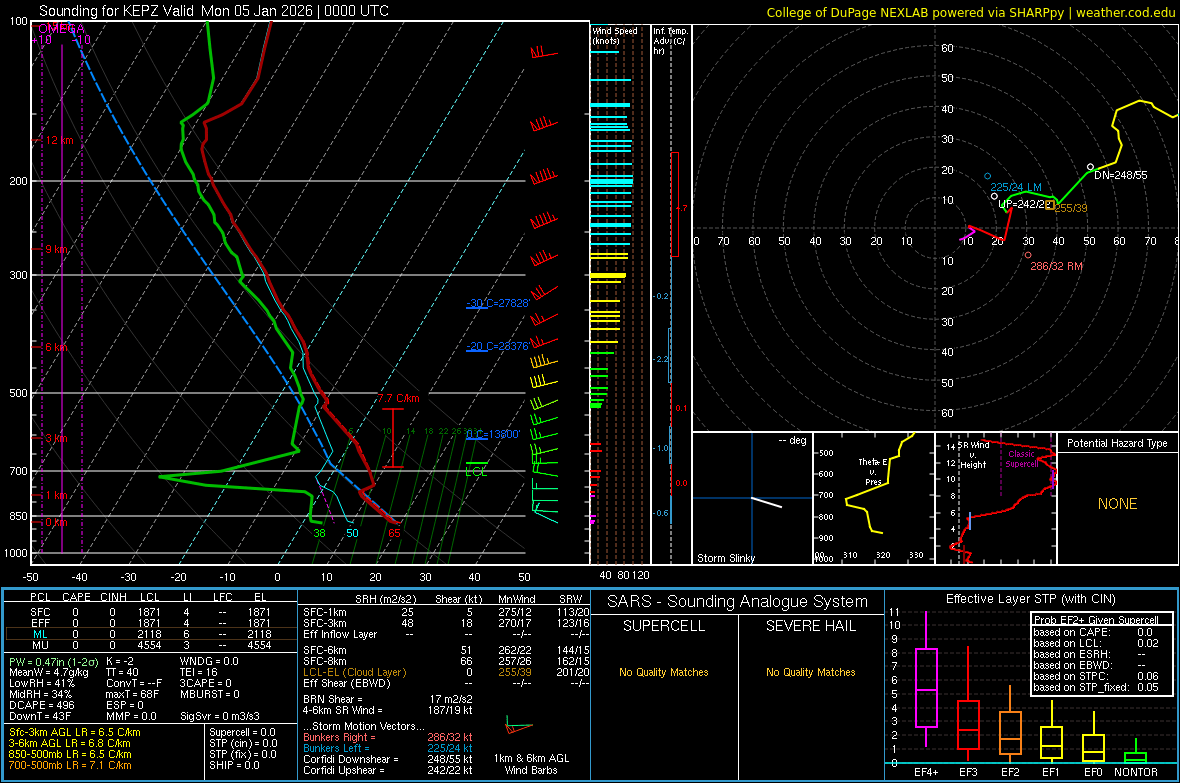Click the 'Potential Hazard Type' header
The height and width of the screenshot is (783, 1180).
point(1118,443)
